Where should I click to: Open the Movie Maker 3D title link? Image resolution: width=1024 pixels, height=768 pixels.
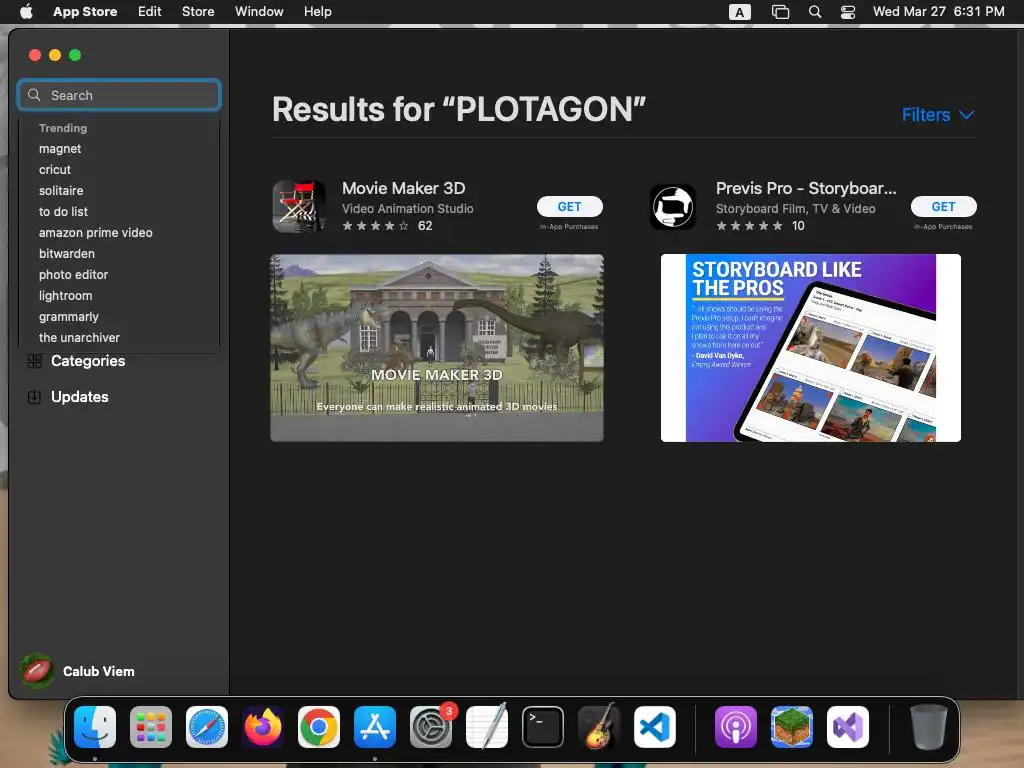[404, 188]
